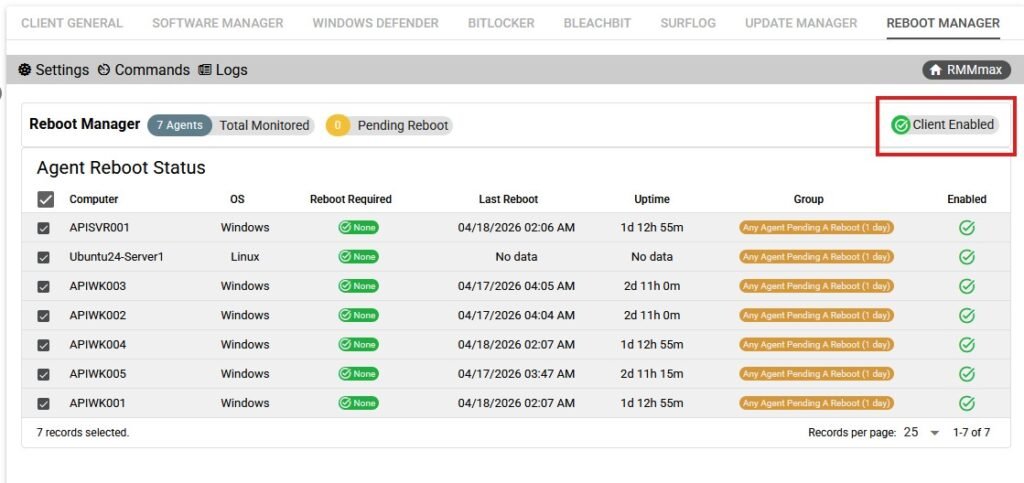The width and height of the screenshot is (1024, 483).
Task: Click the None reboot badge for APIWK003
Action: [358, 286]
